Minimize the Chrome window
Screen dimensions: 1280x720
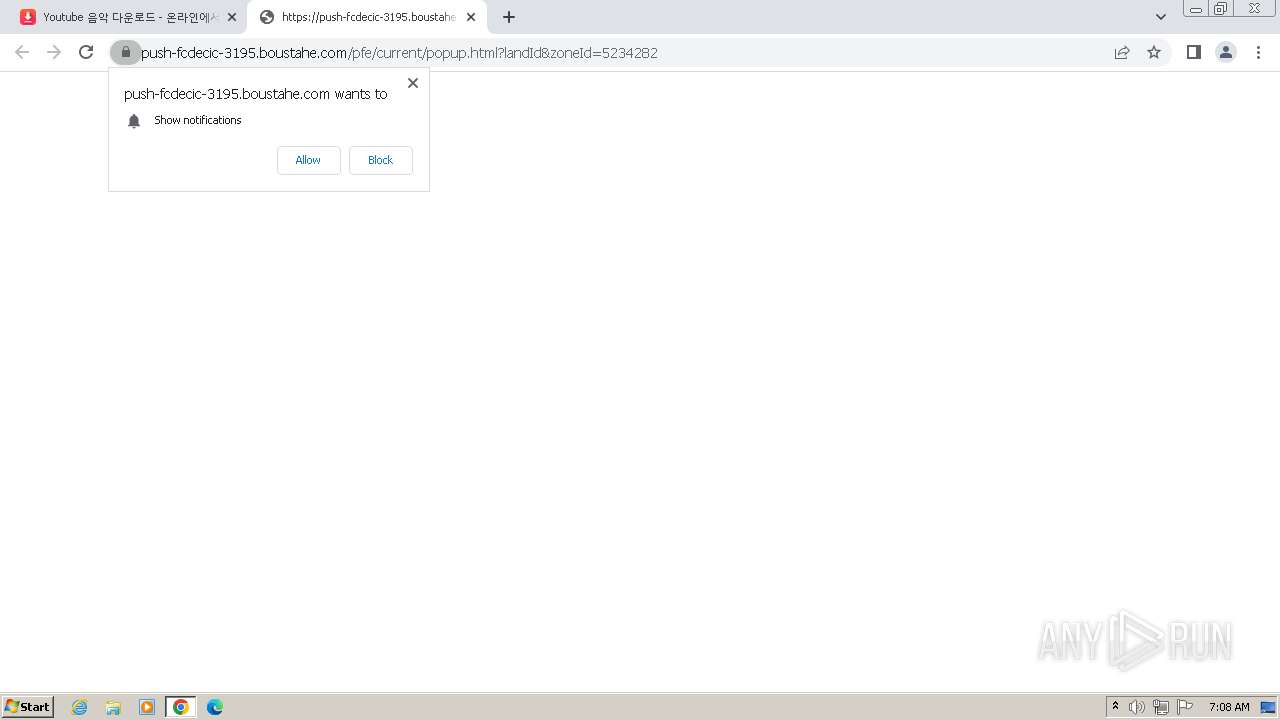tap(1196, 8)
